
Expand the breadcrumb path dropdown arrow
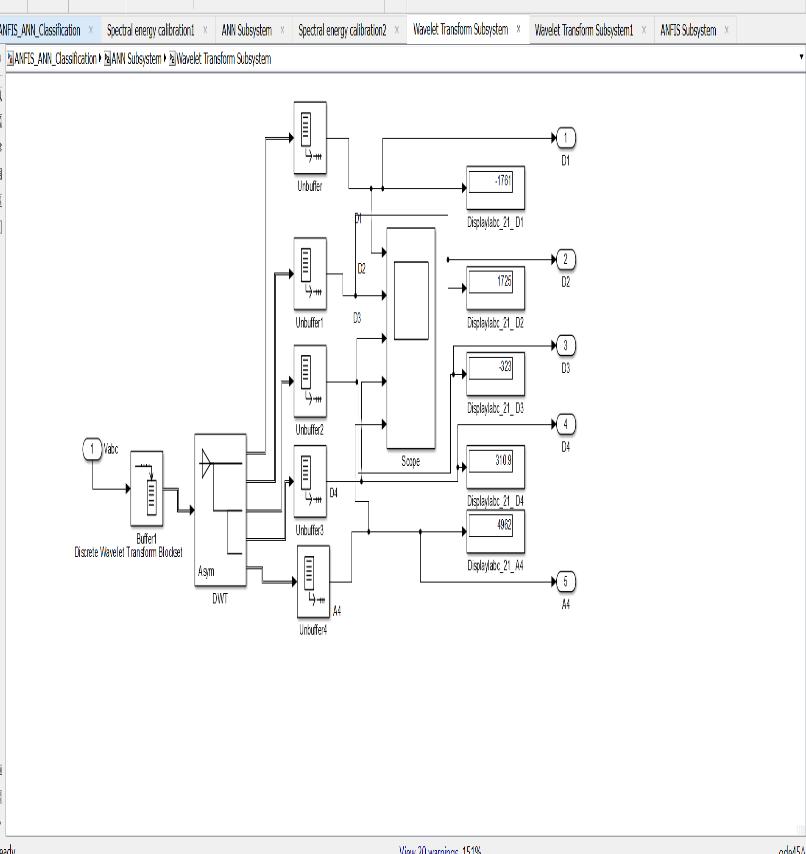801,57
